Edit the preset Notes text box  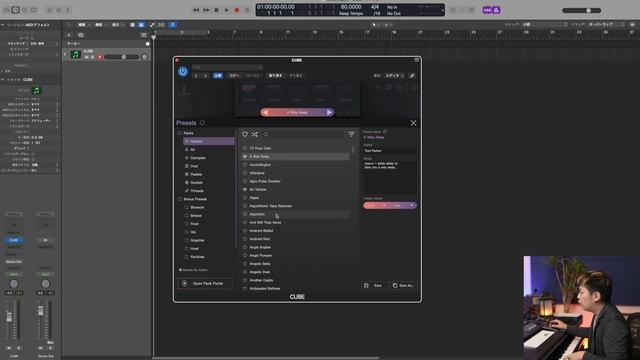point(390,177)
